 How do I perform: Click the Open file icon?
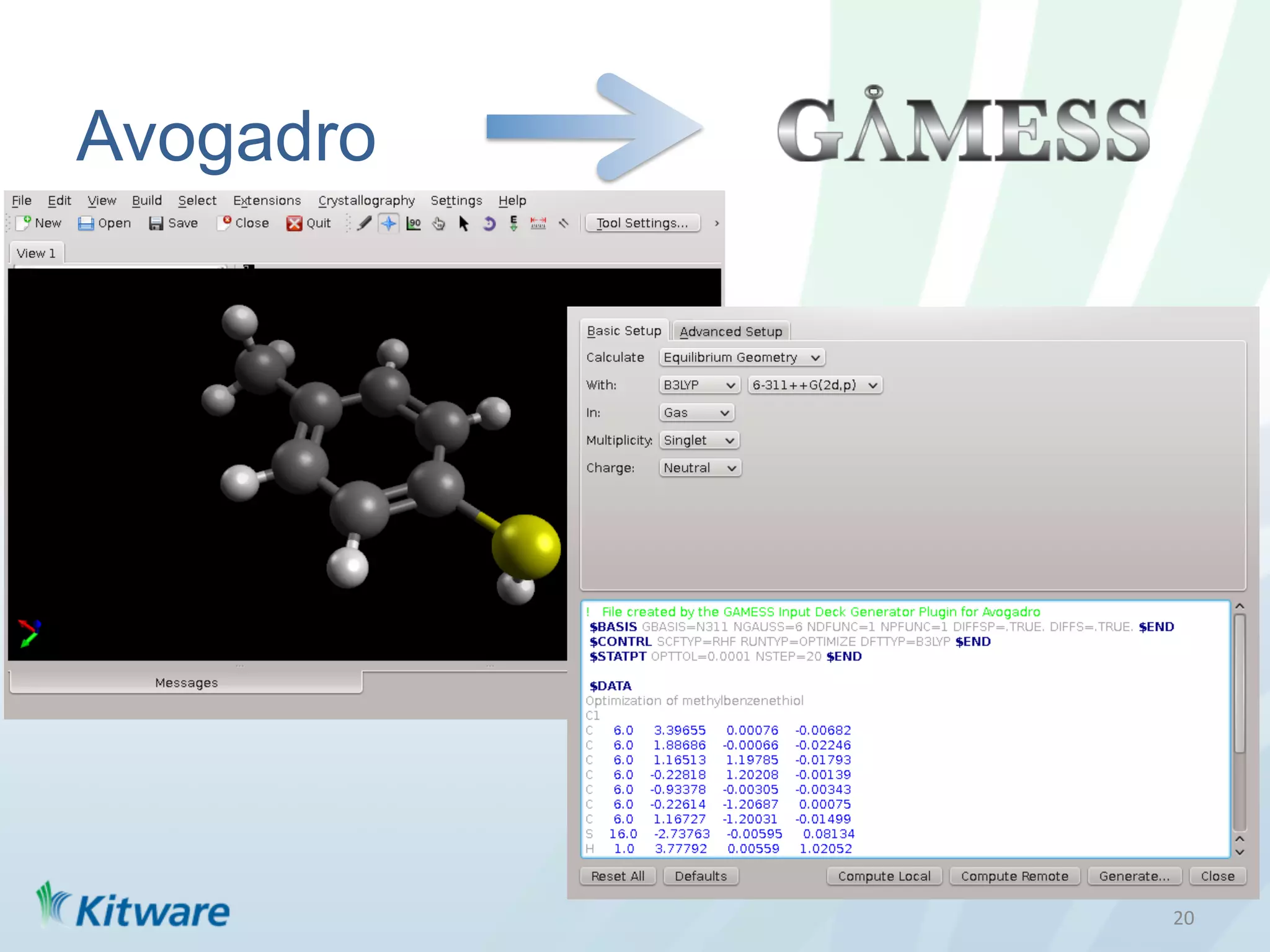pyautogui.click(x=86, y=223)
